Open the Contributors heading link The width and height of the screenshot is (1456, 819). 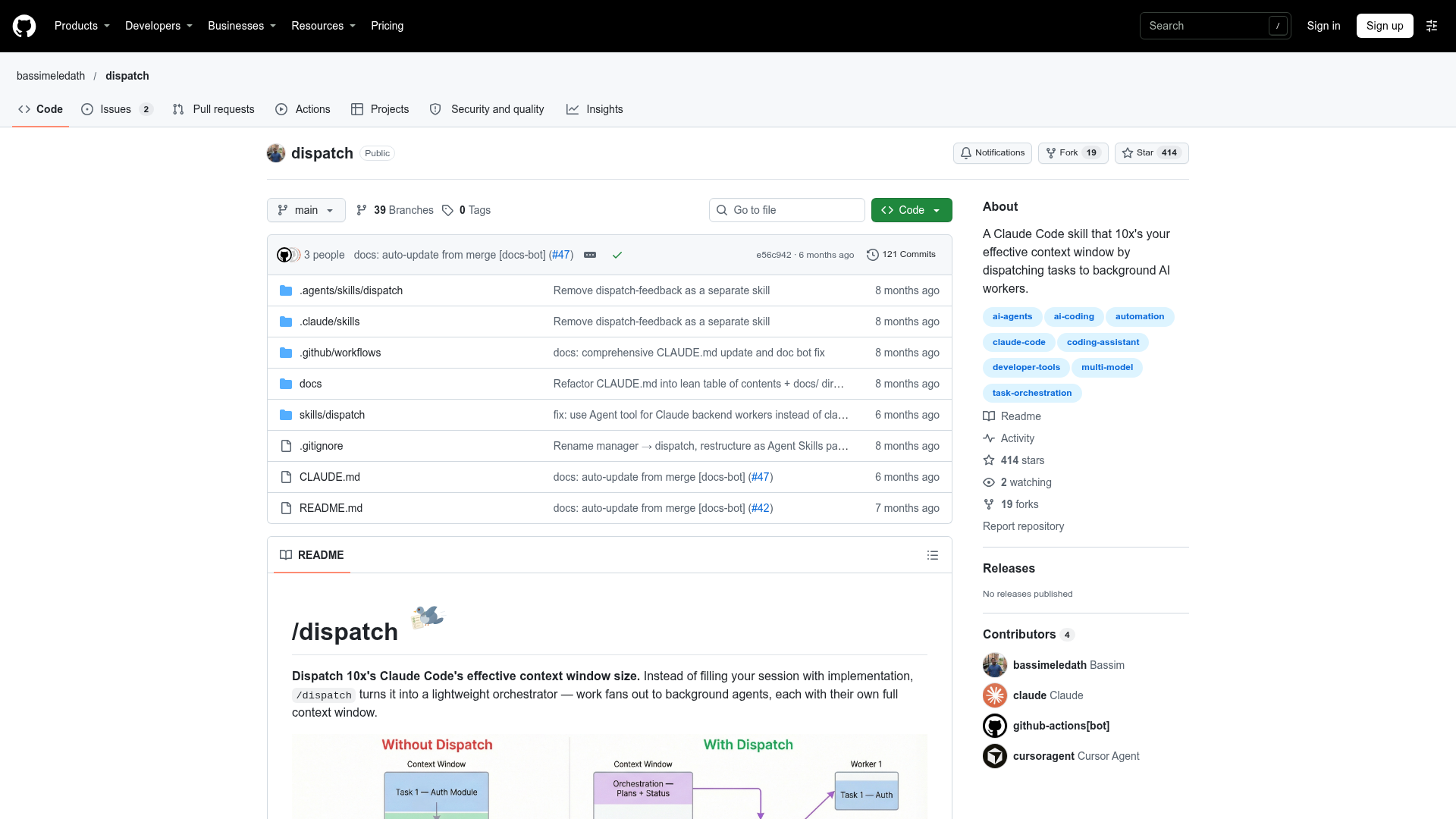tap(1028, 635)
